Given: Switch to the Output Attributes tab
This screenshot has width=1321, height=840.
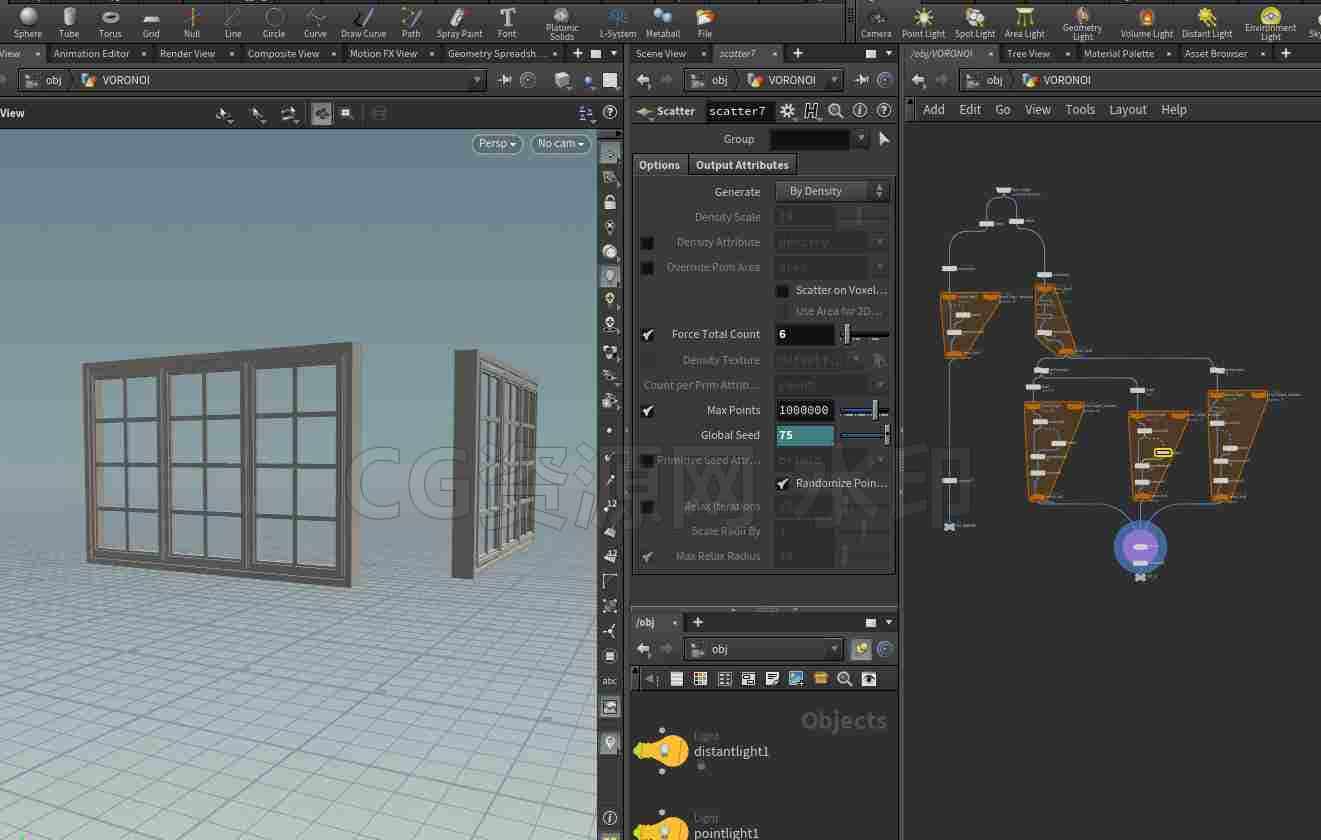Looking at the screenshot, I should pos(742,165).
